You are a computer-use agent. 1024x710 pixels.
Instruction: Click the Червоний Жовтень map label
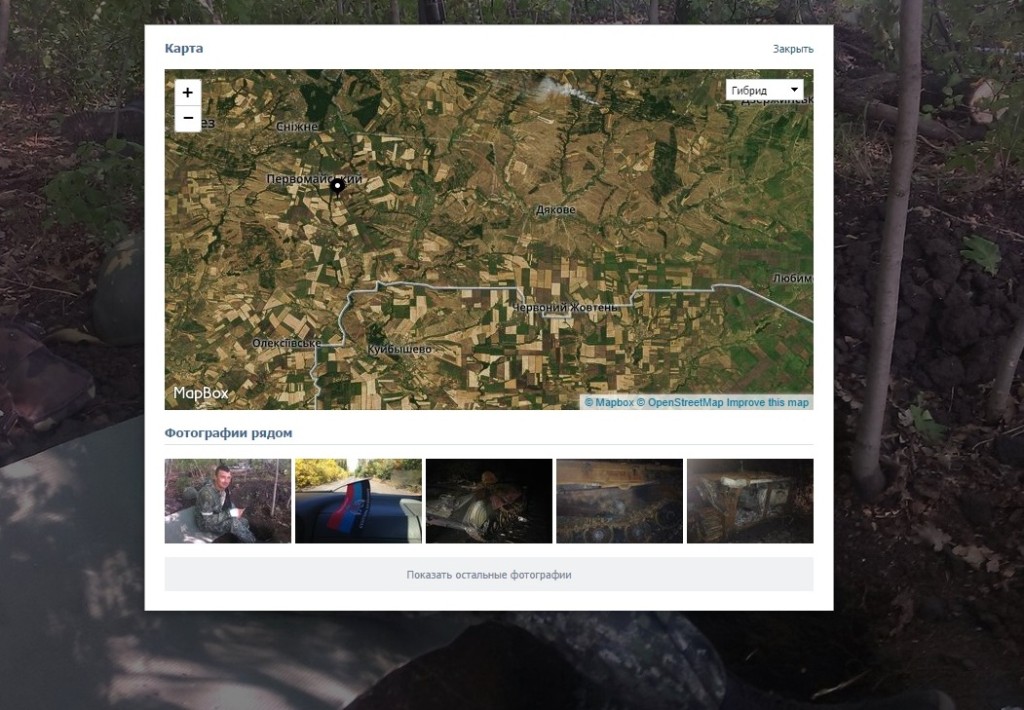566,308
